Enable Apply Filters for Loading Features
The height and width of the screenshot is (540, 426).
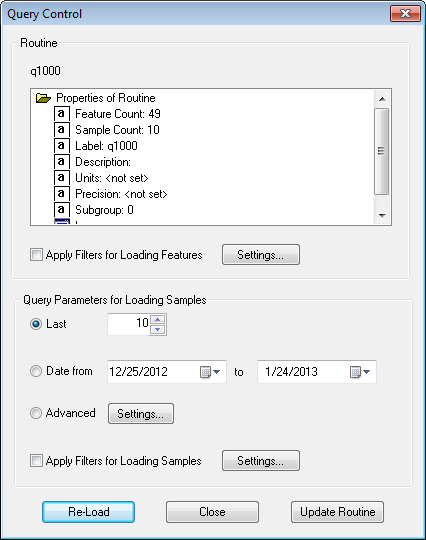click(36, 255)
